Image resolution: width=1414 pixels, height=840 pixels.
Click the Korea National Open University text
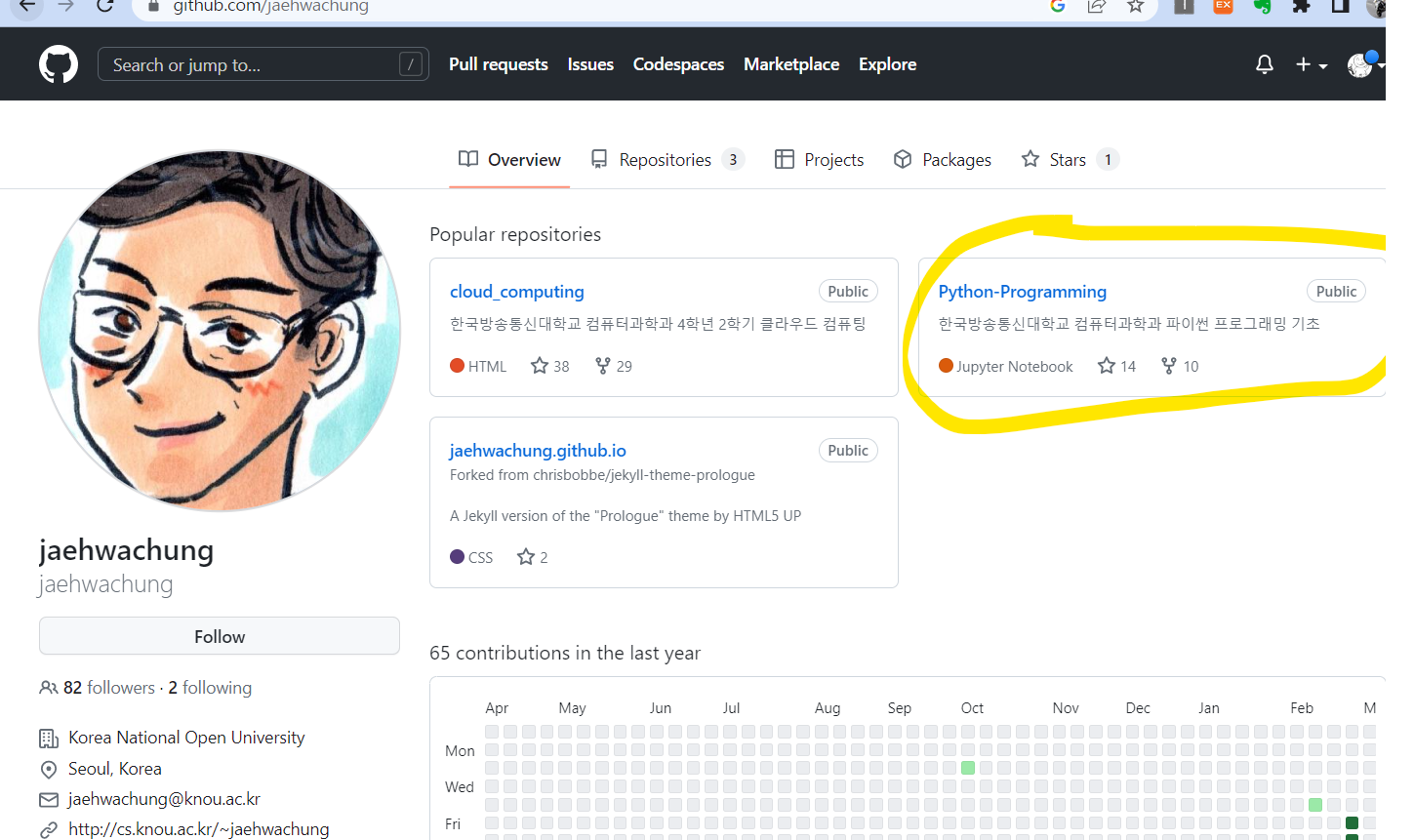(x=186, y=738)
